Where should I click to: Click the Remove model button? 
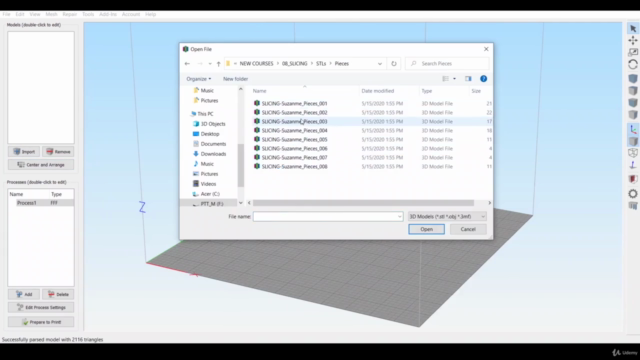58,151
